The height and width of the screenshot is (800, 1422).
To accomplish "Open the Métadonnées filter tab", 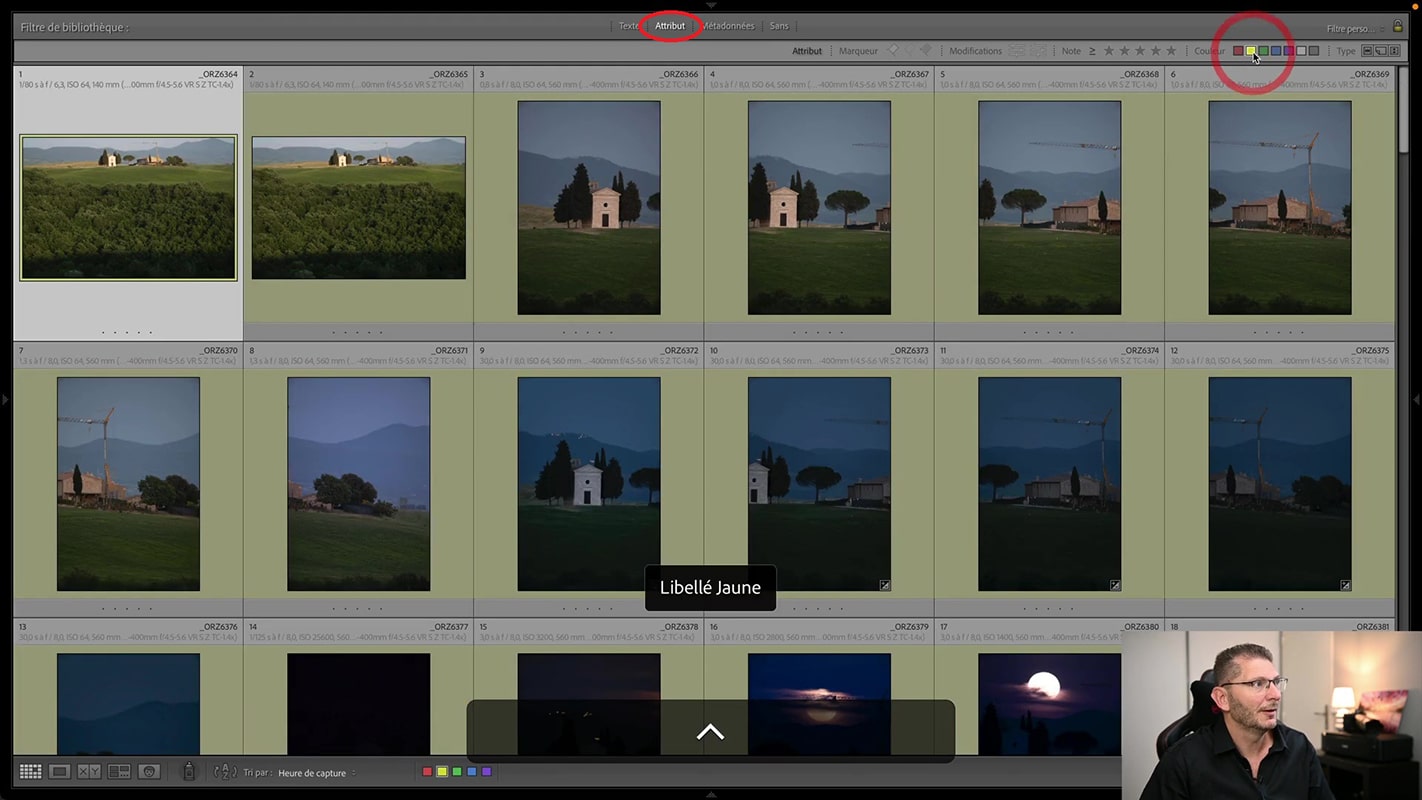I will click(x=728, y=26).
